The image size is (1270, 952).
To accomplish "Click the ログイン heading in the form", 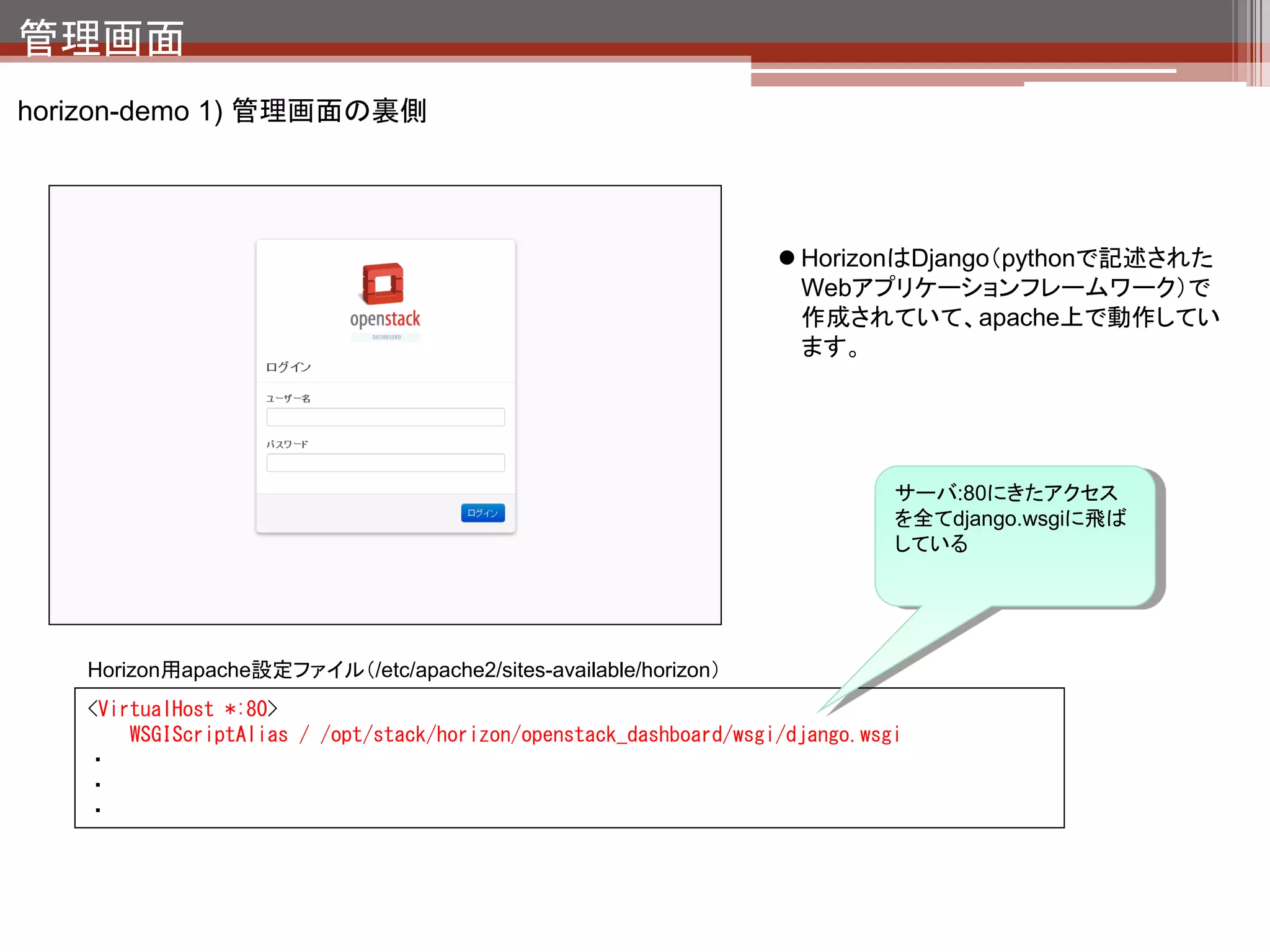I will pos(288,367).
